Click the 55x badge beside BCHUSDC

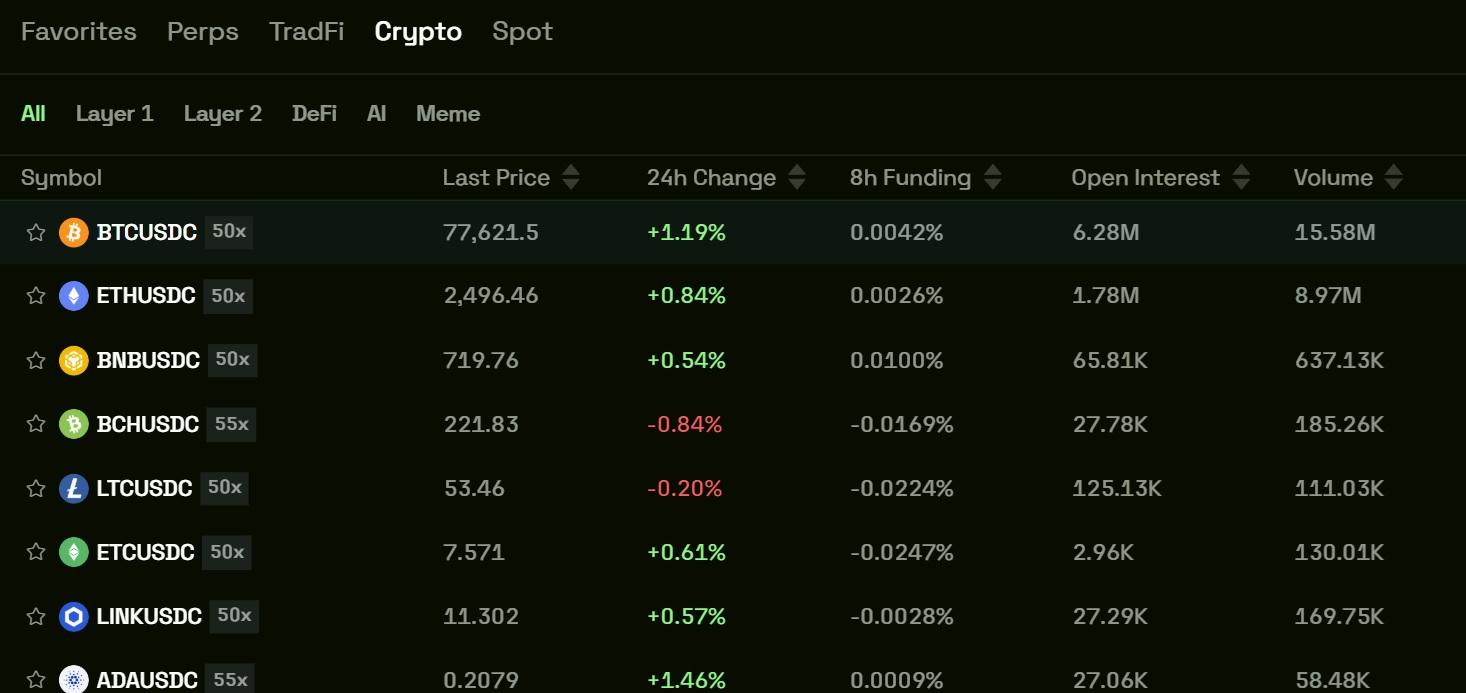(232, 424)
